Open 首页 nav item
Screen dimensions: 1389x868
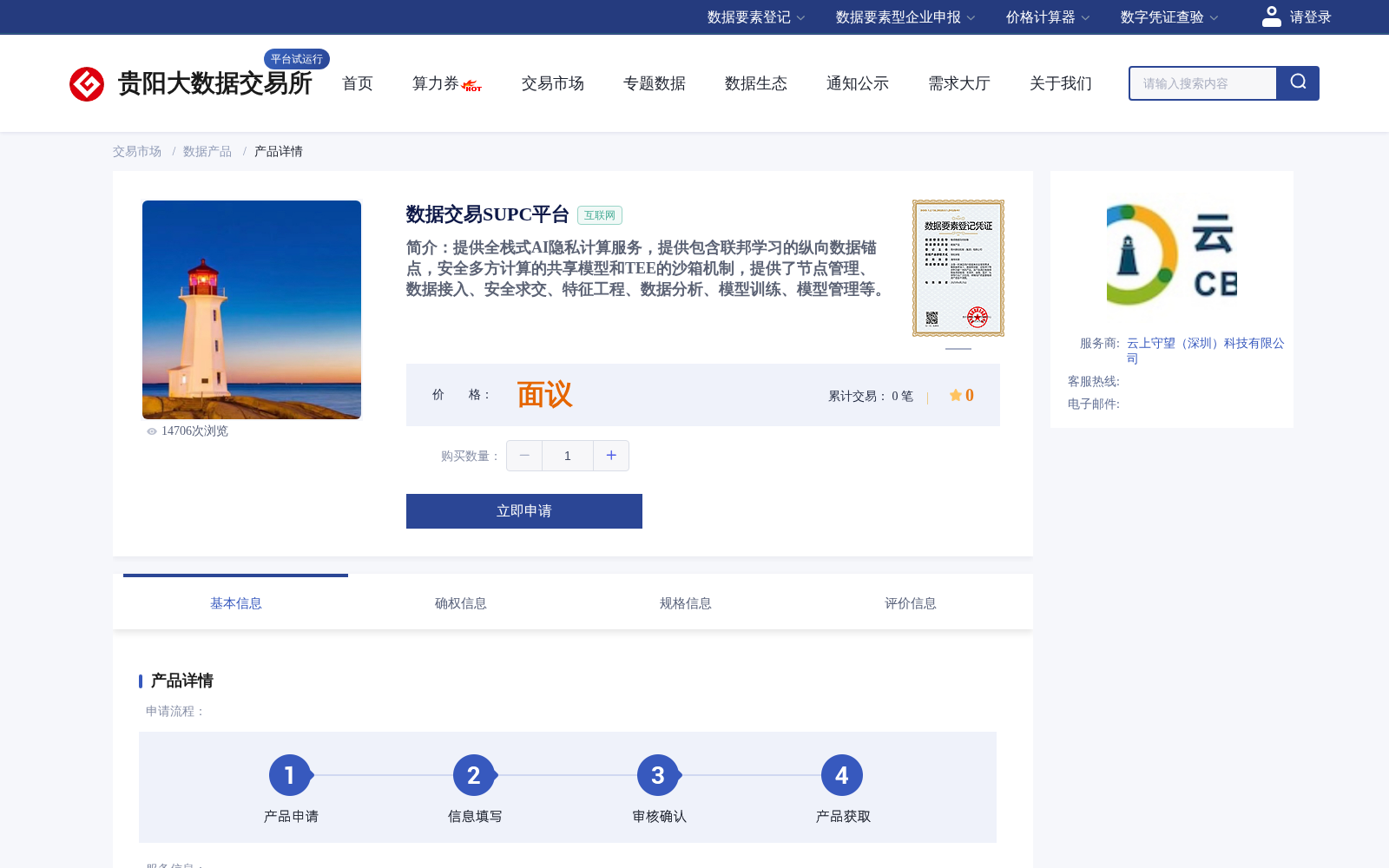(358, 83)
